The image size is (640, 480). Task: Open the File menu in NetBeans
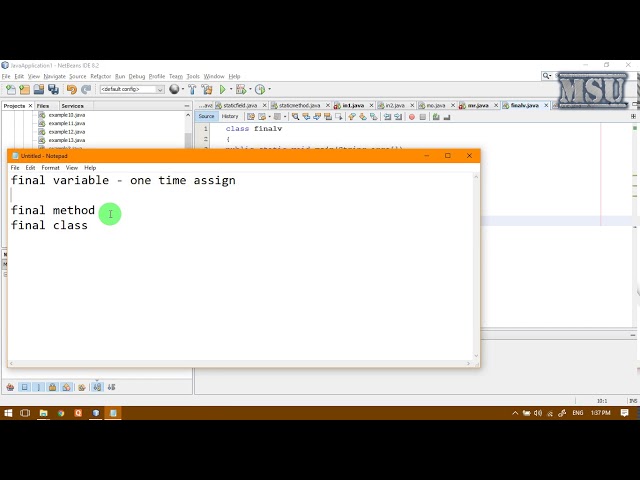click(6, 76)
